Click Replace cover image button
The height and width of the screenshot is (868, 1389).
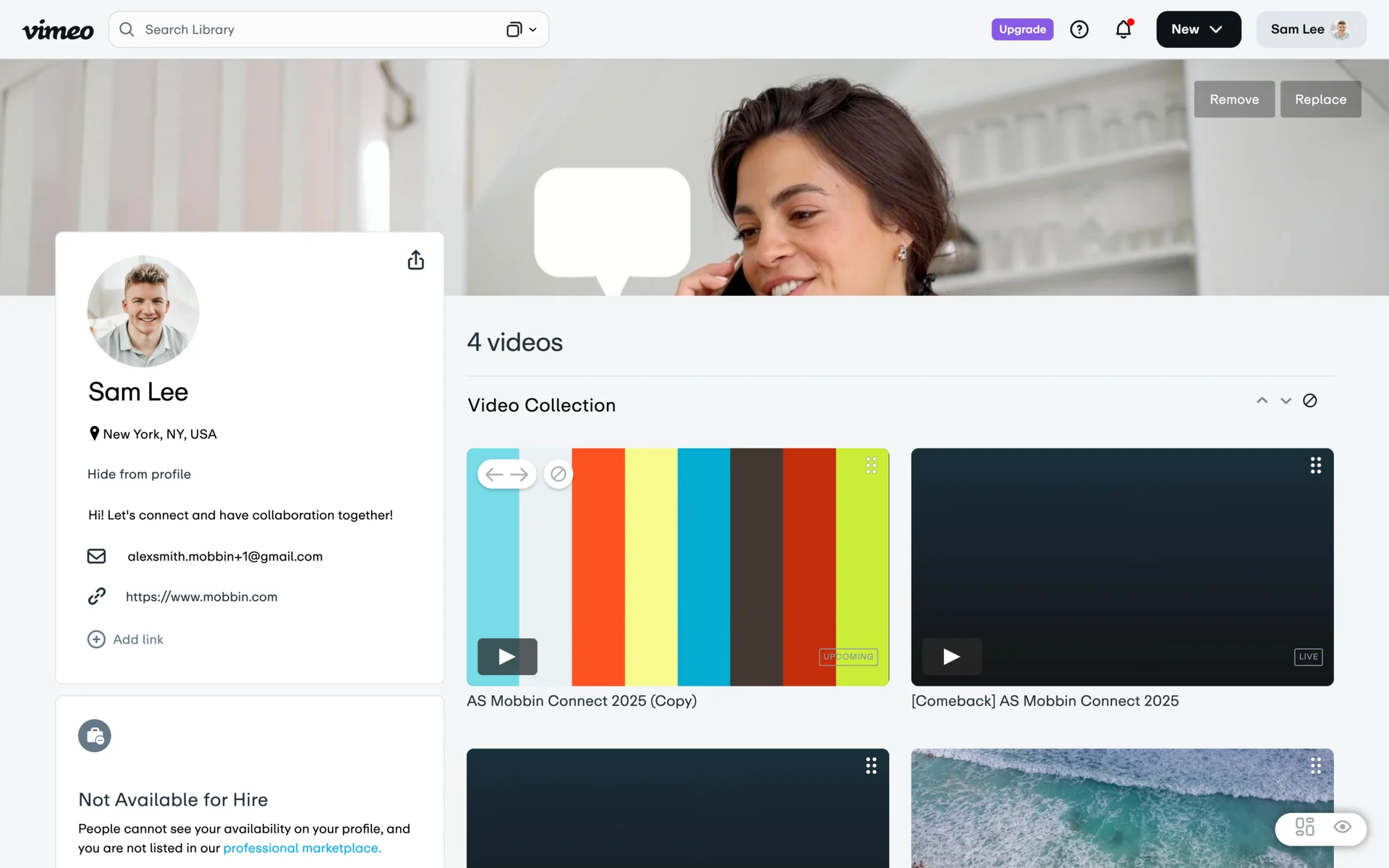click(1320, 99)
